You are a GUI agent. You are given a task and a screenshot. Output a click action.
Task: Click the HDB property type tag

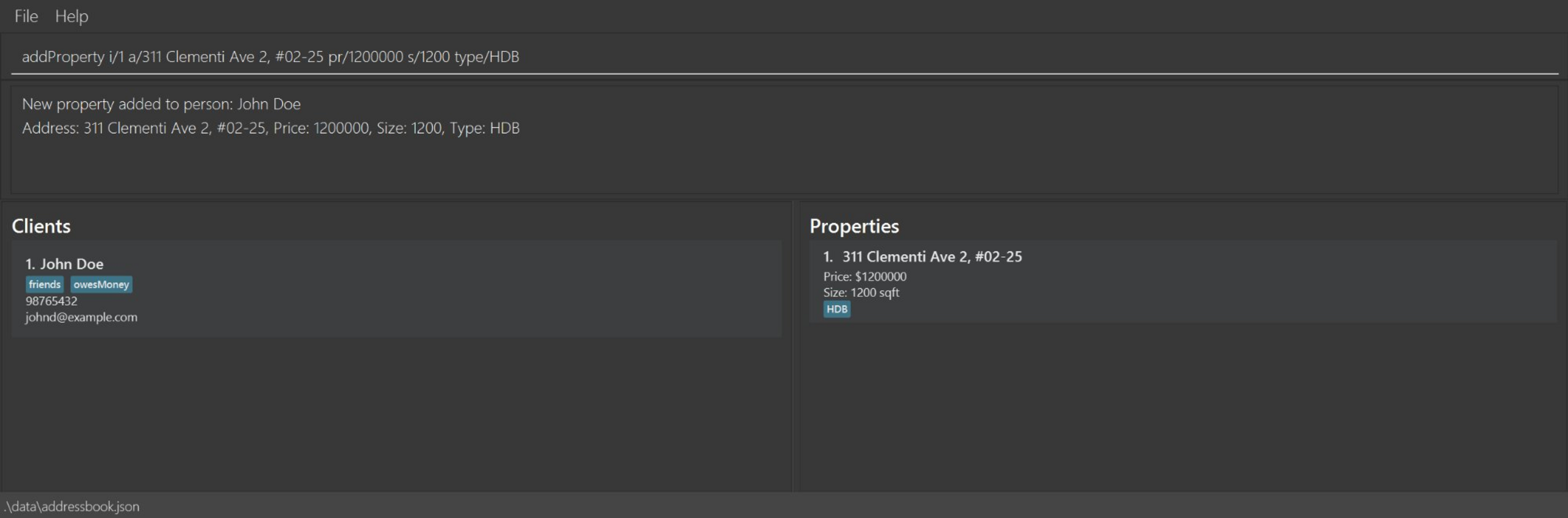pyautogui.click(x=836, y=309)
